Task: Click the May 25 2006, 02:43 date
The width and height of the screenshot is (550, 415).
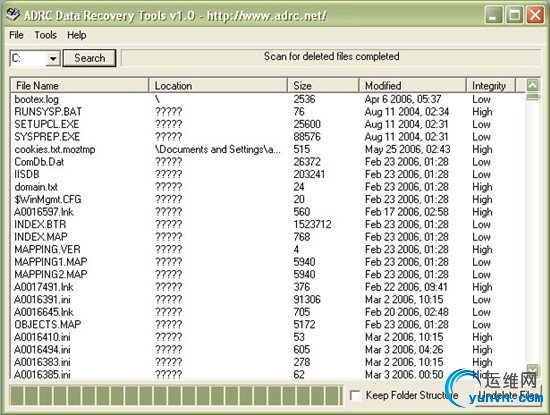Action: (407, 149)
